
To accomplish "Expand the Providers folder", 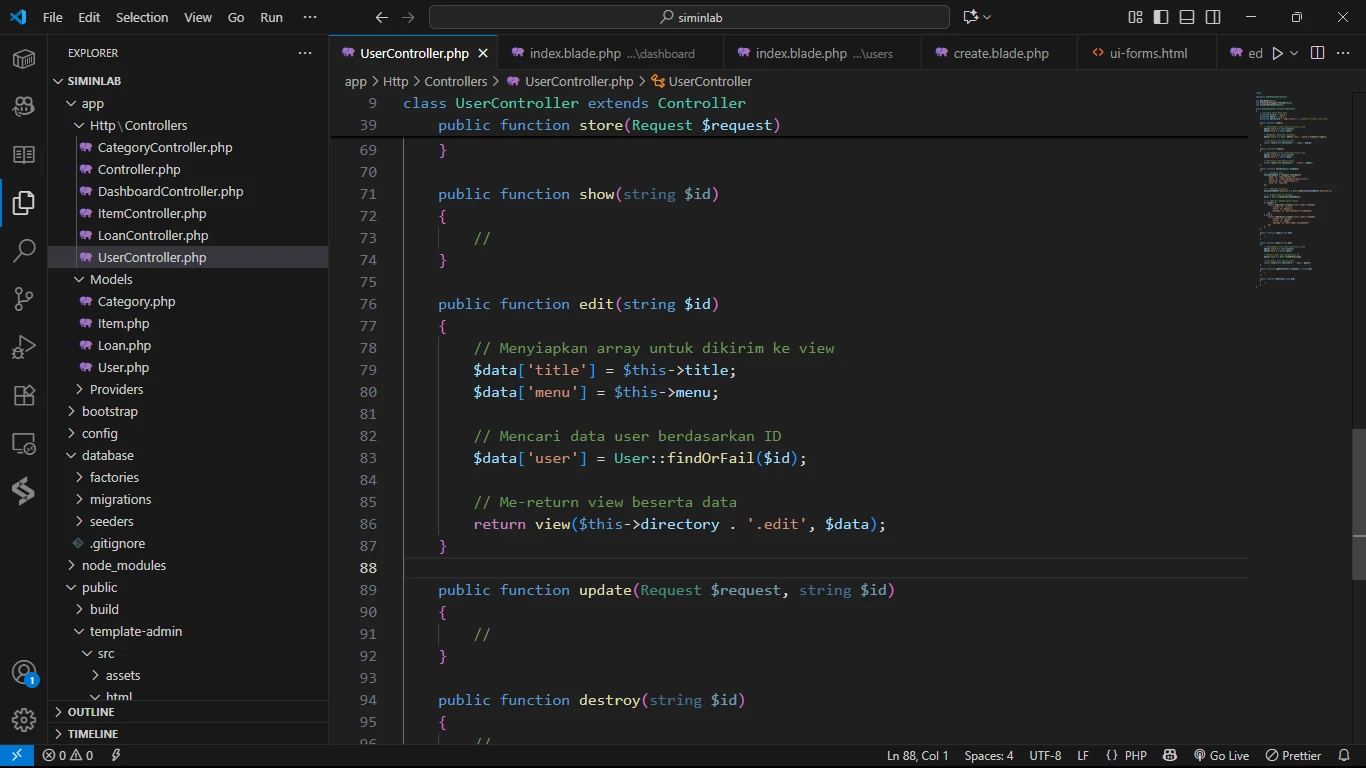I will point(116,389).
